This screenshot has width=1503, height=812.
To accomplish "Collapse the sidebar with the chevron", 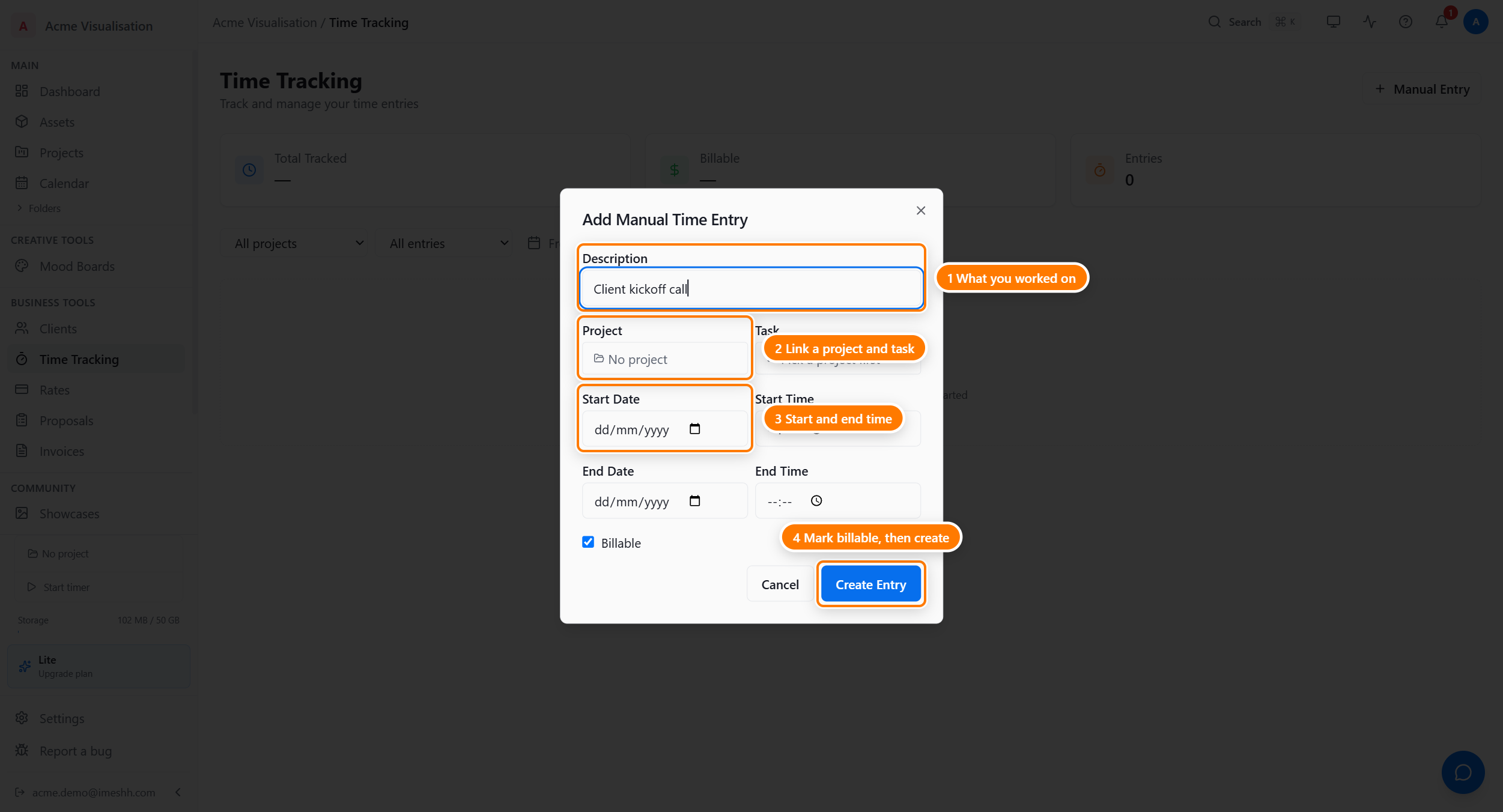I will (178, 792).
